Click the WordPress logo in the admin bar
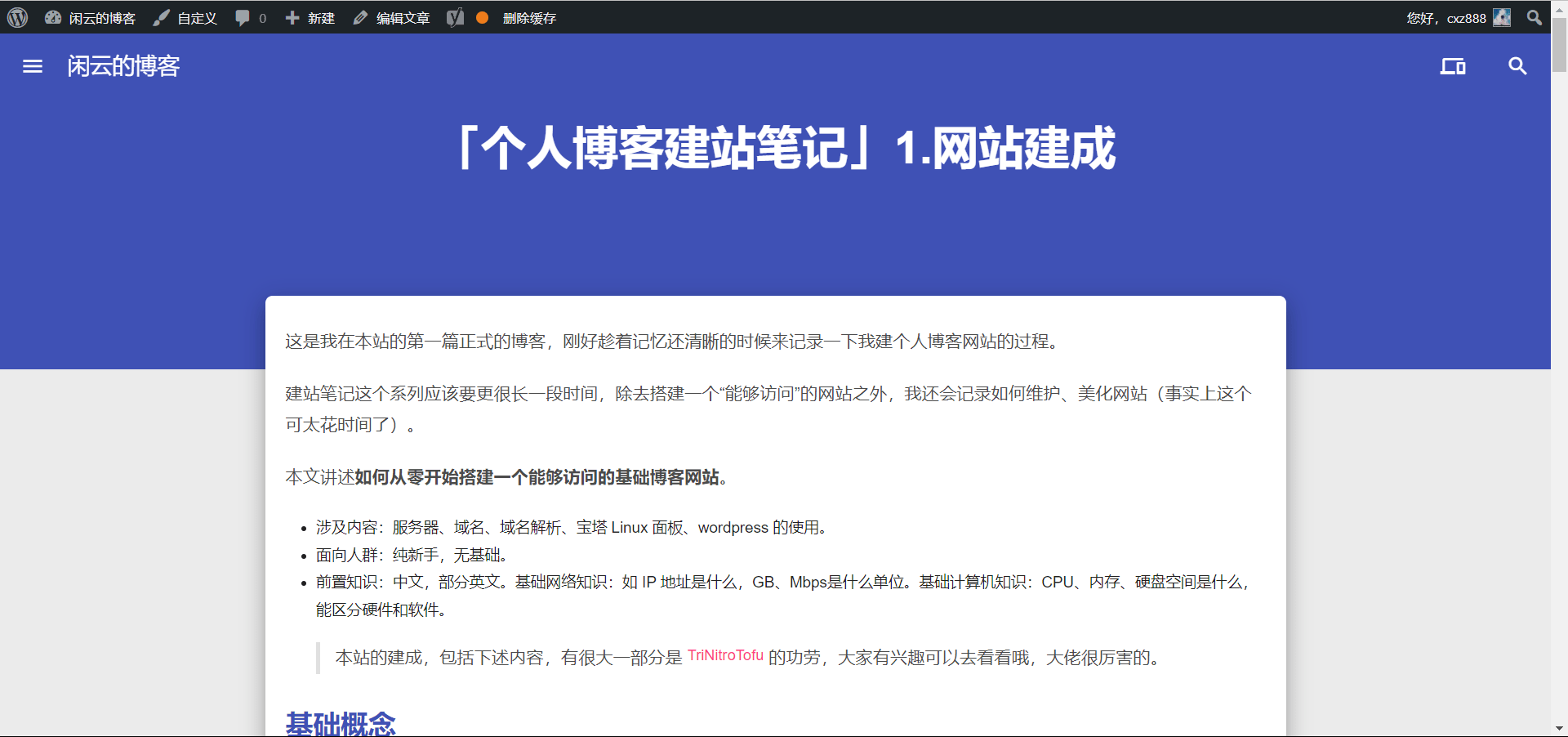Image resolution: width=1568 pixels, height=737 pixels. click(x=17, y=17)
